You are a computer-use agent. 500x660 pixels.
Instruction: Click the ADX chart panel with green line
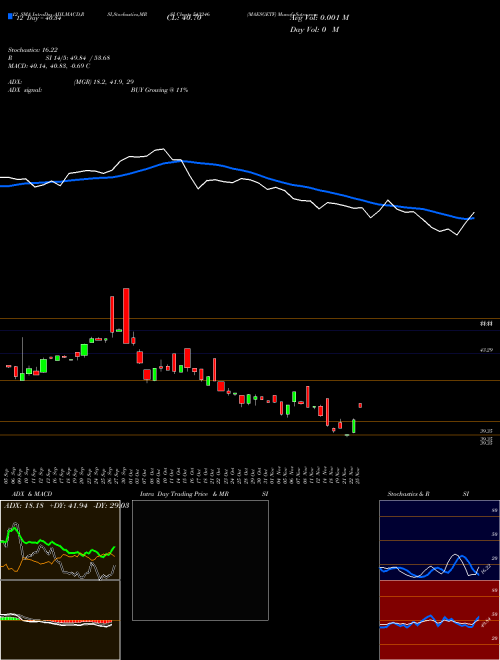pos(60,540)
